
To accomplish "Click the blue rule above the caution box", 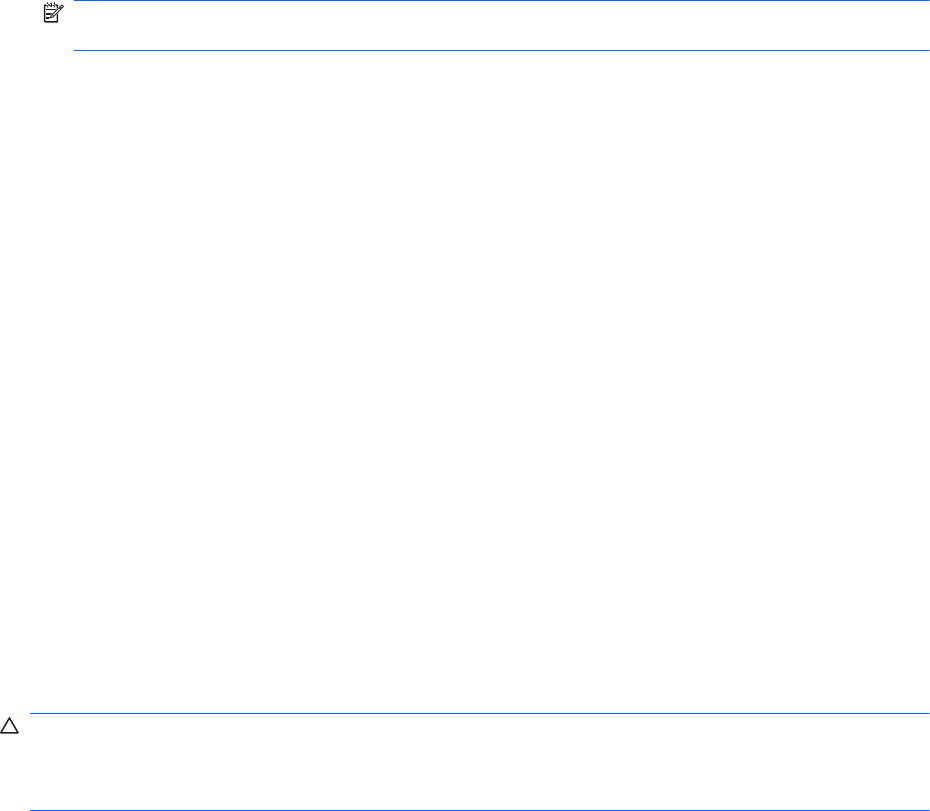I will (x=479, y=713).
